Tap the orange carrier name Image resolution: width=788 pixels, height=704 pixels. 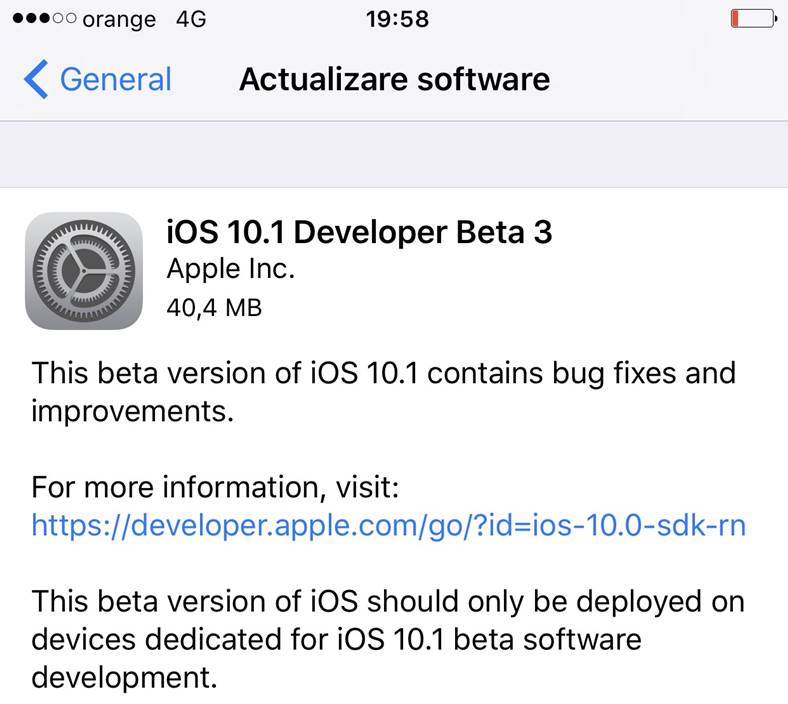click(118, 19)
